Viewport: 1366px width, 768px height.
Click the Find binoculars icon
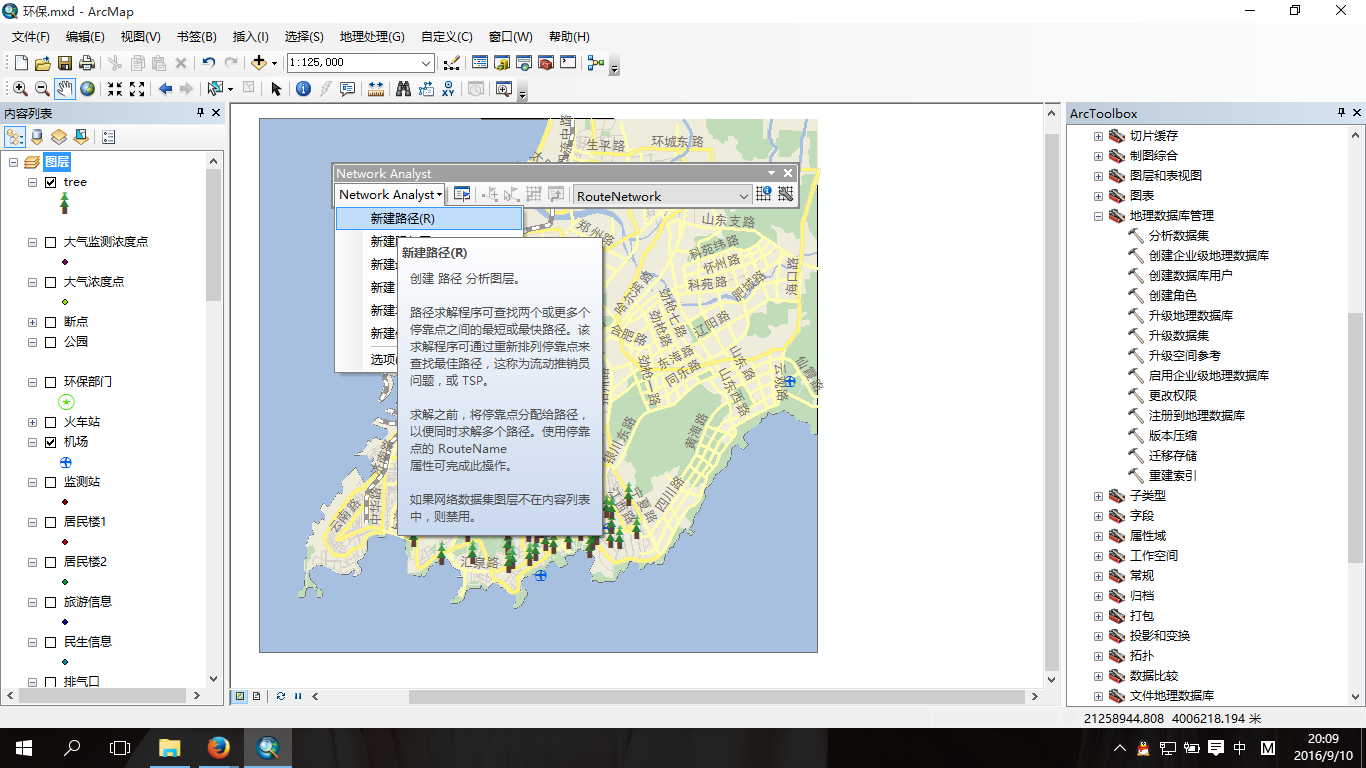(x=404, y=89)
